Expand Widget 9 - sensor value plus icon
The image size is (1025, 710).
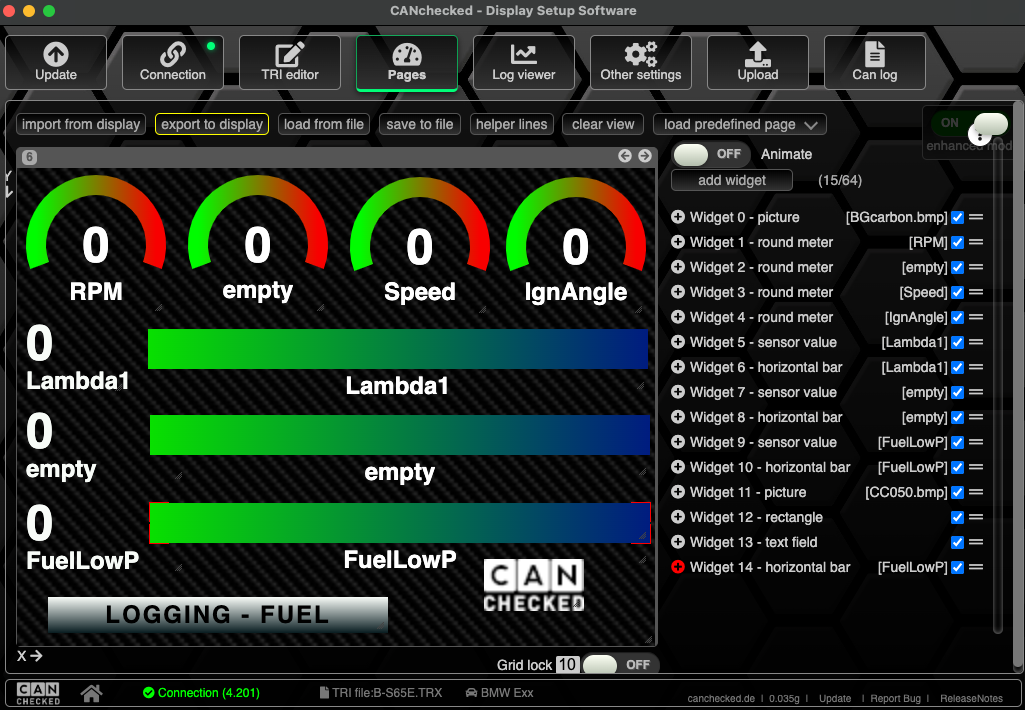click(678, 441)
